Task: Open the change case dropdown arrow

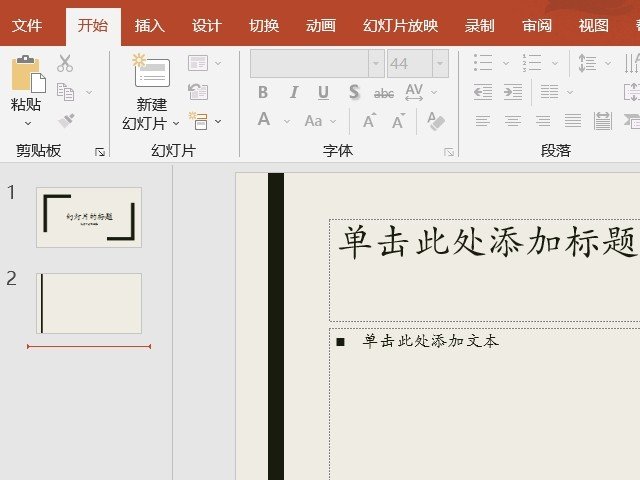Action: tap(333, 121)
